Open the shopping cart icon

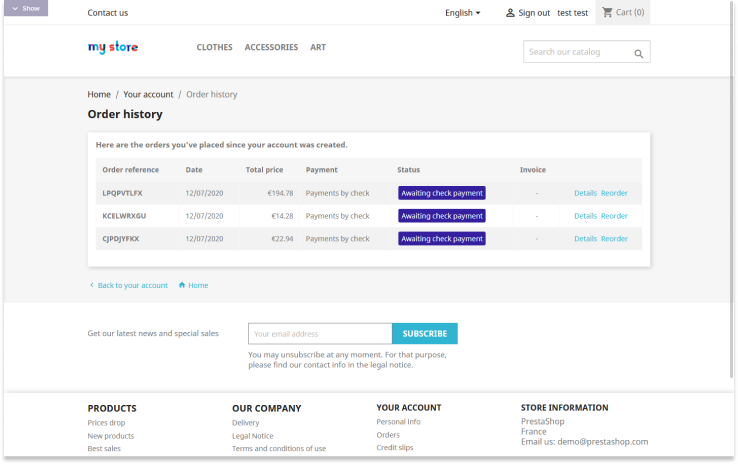tap(607, 13)
